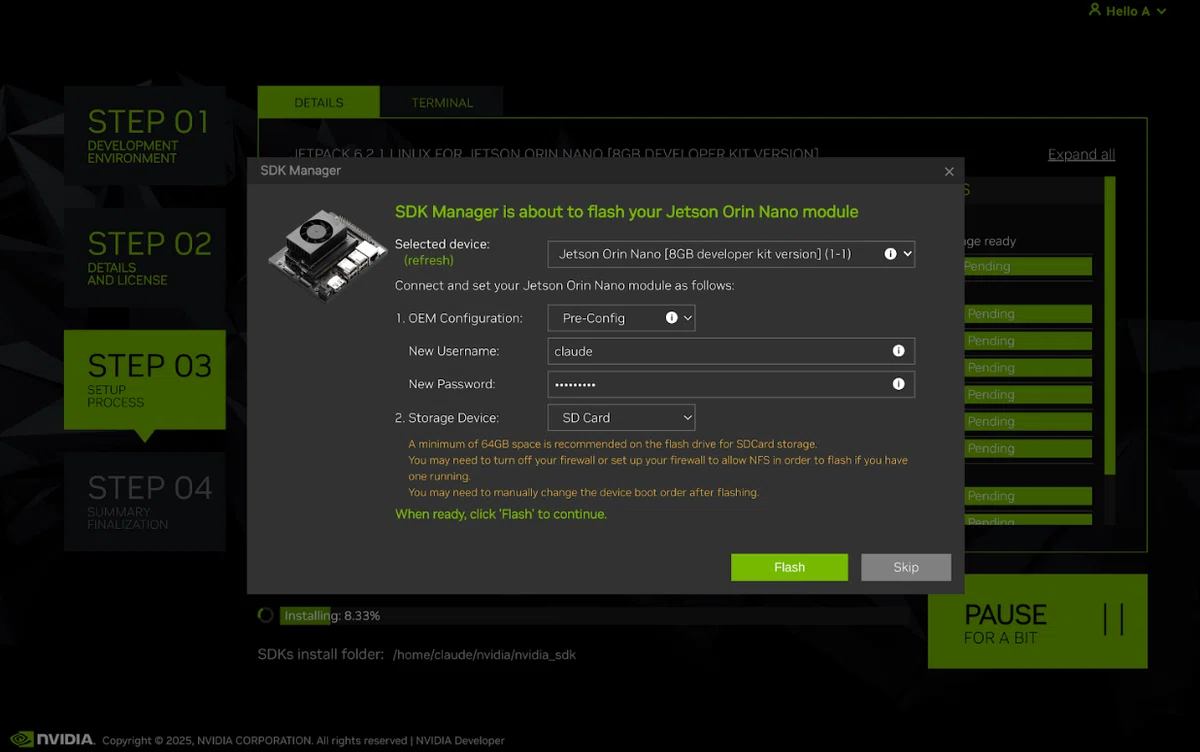Switch to the TERMINAL tab
The image size is (1200, 752).
point(442,102)
